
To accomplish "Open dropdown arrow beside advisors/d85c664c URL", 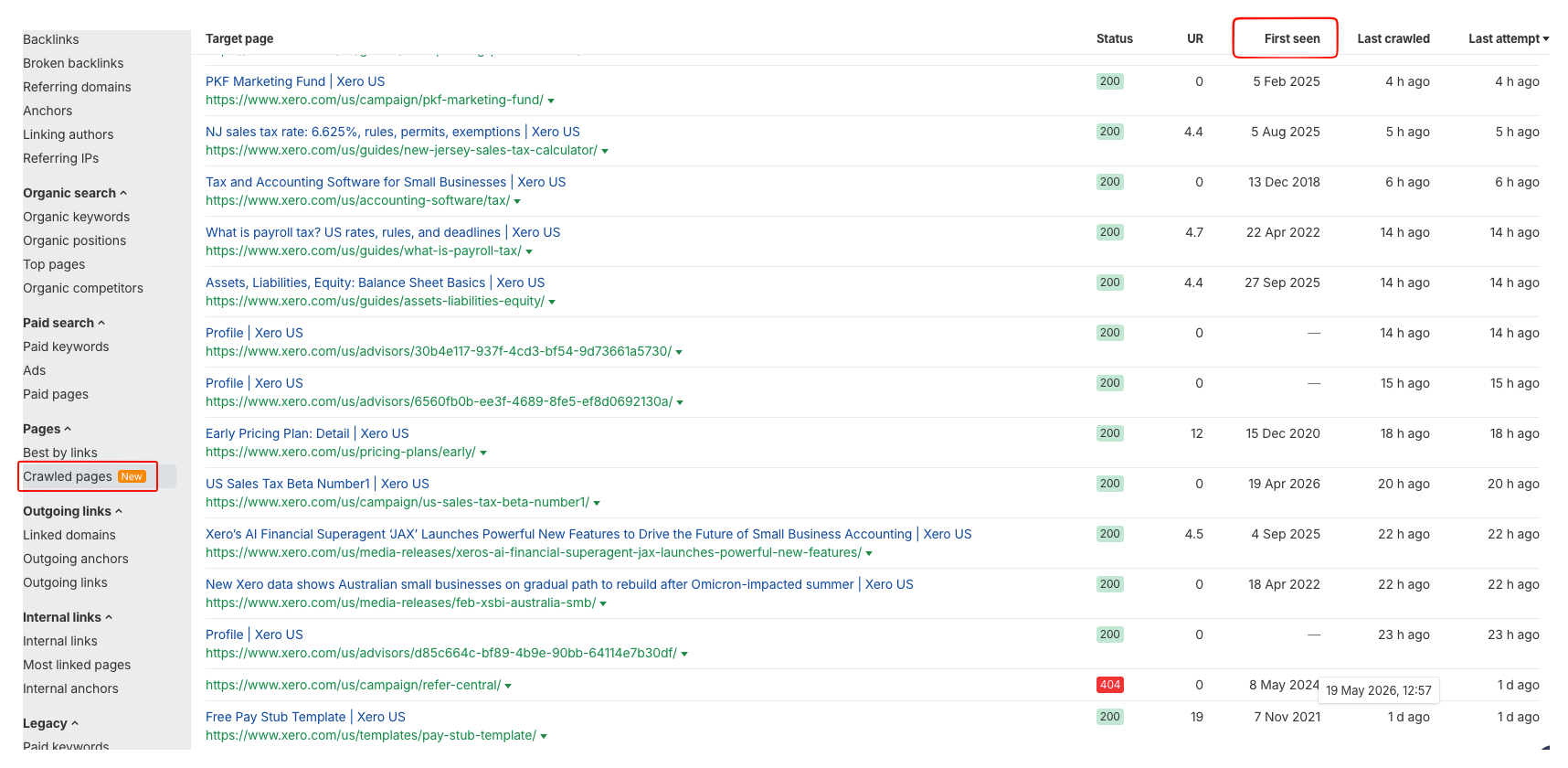I will point(684,654).
